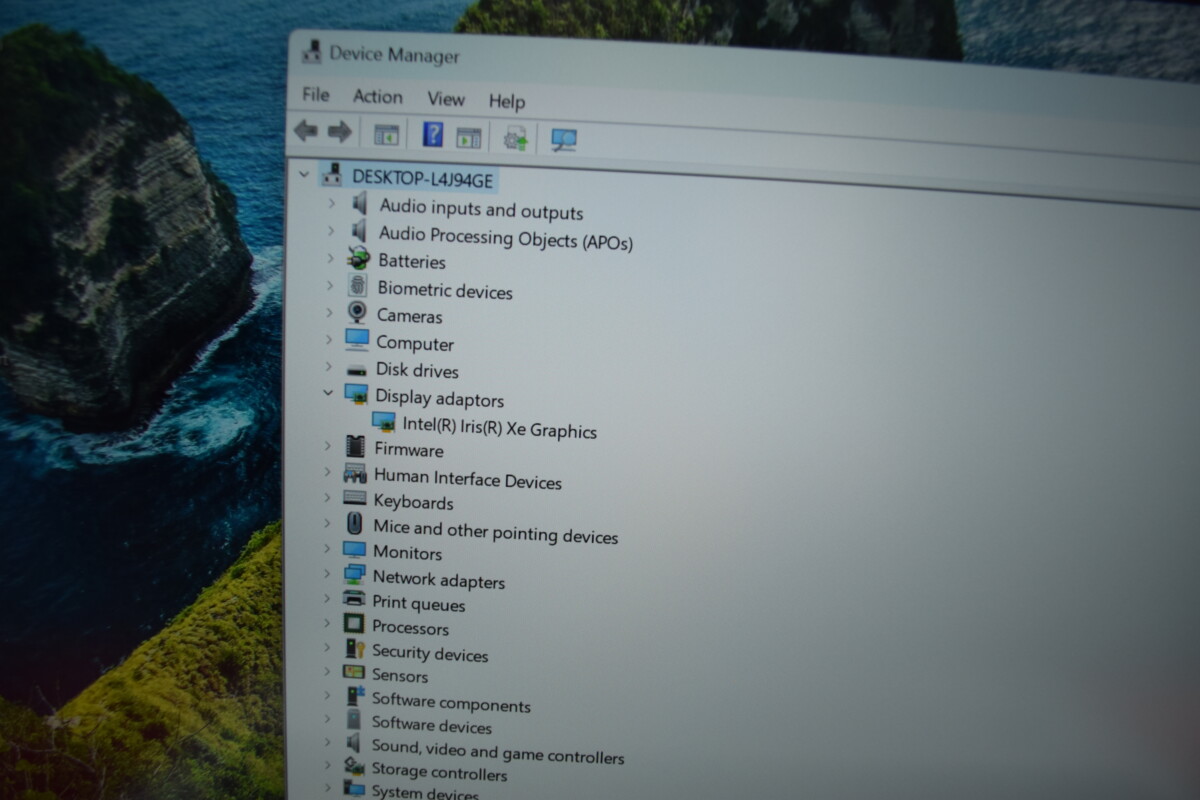Expand Audio Processing Objects (APOs) node
Screen dimensions: 1200x800
(x=330, y=230)
